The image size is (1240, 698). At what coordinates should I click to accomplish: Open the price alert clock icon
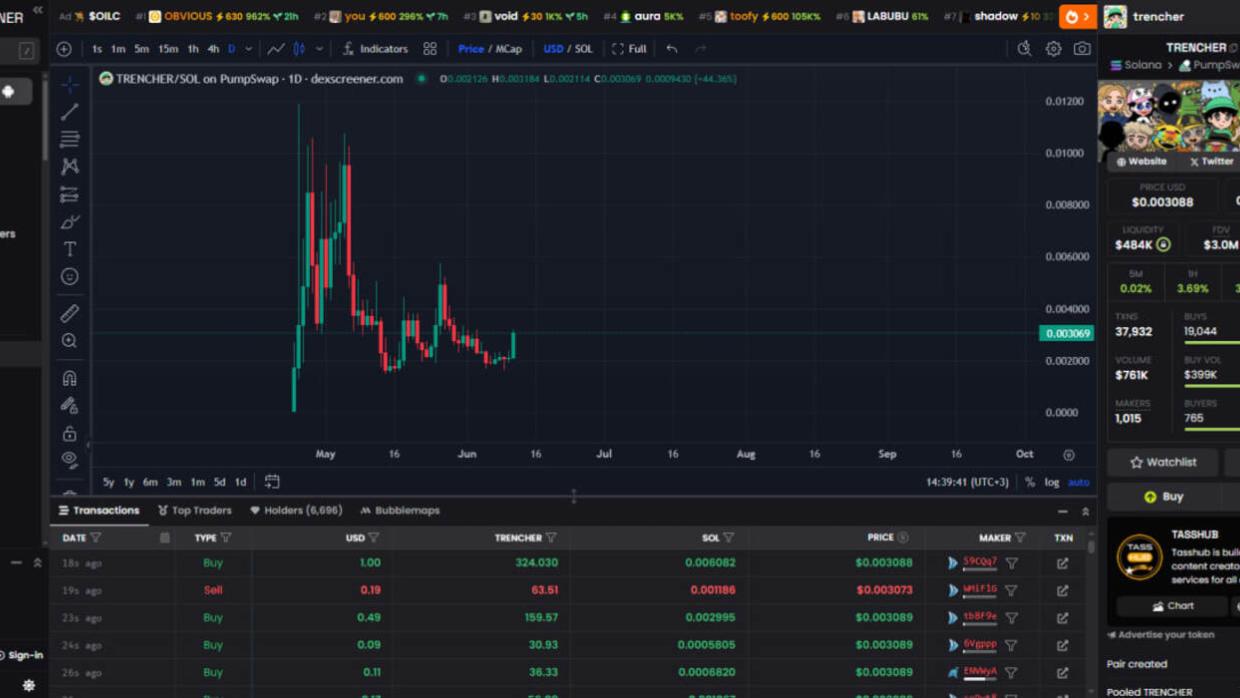click(1024, 49)
